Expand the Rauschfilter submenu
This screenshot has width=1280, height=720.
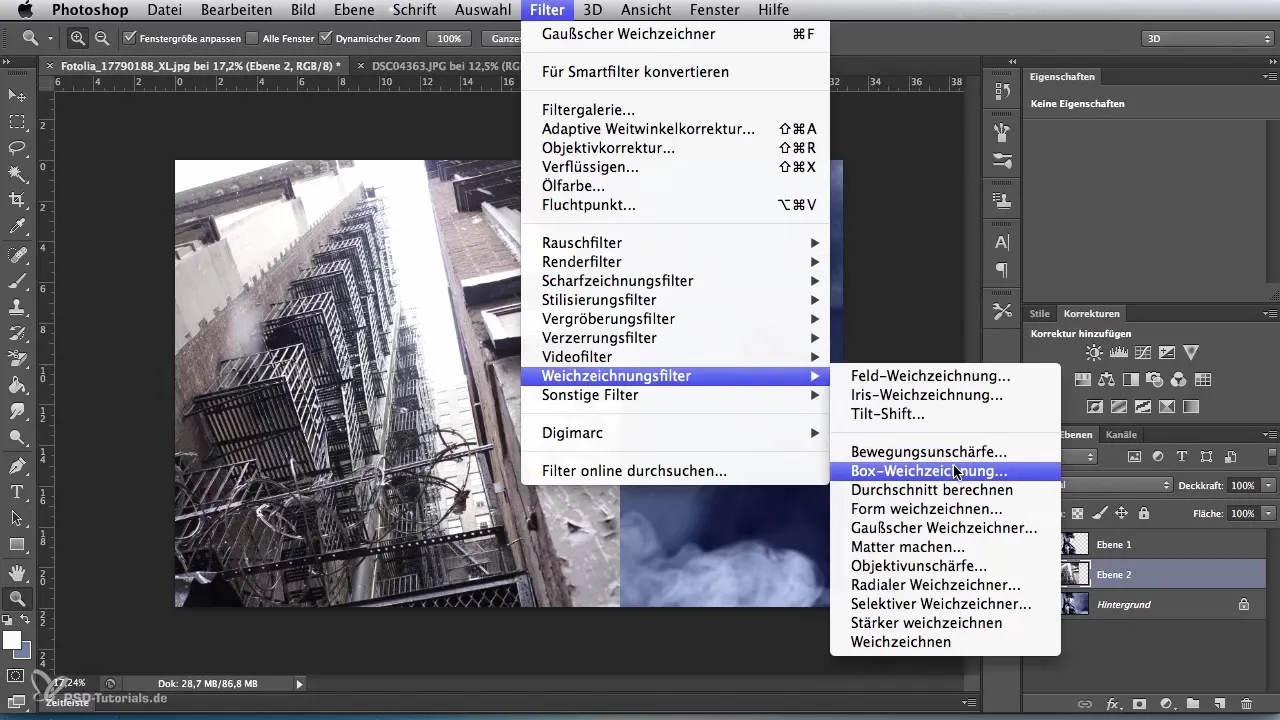tap(675, 243)
